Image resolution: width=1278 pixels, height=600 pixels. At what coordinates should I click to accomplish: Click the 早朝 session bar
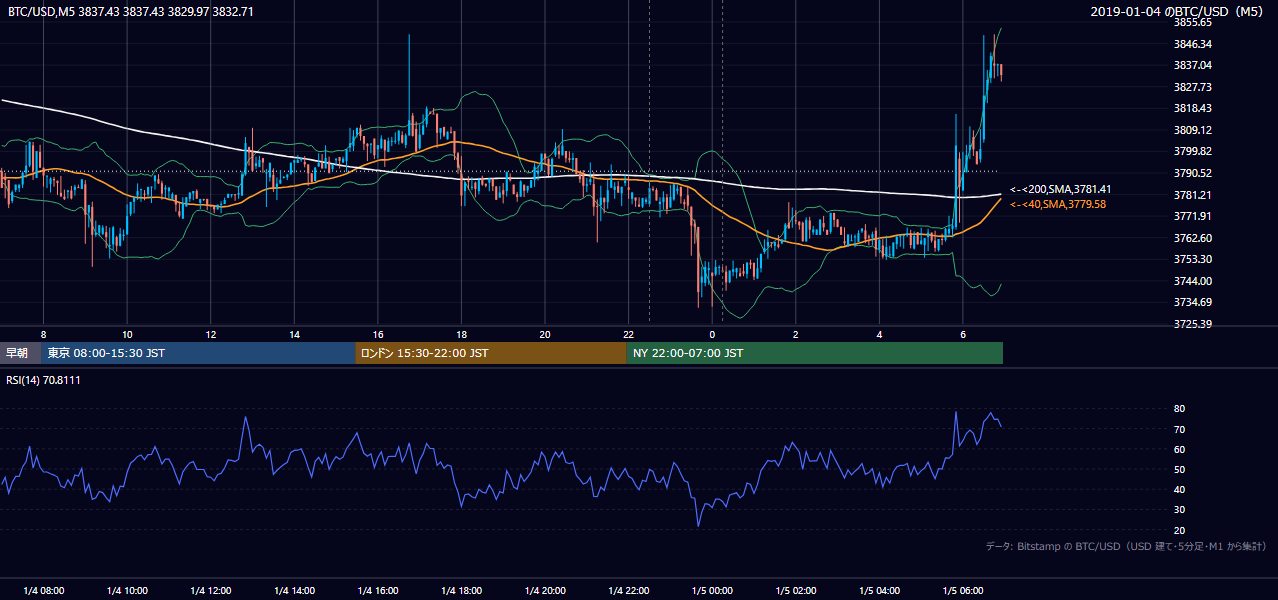(20, 353)
